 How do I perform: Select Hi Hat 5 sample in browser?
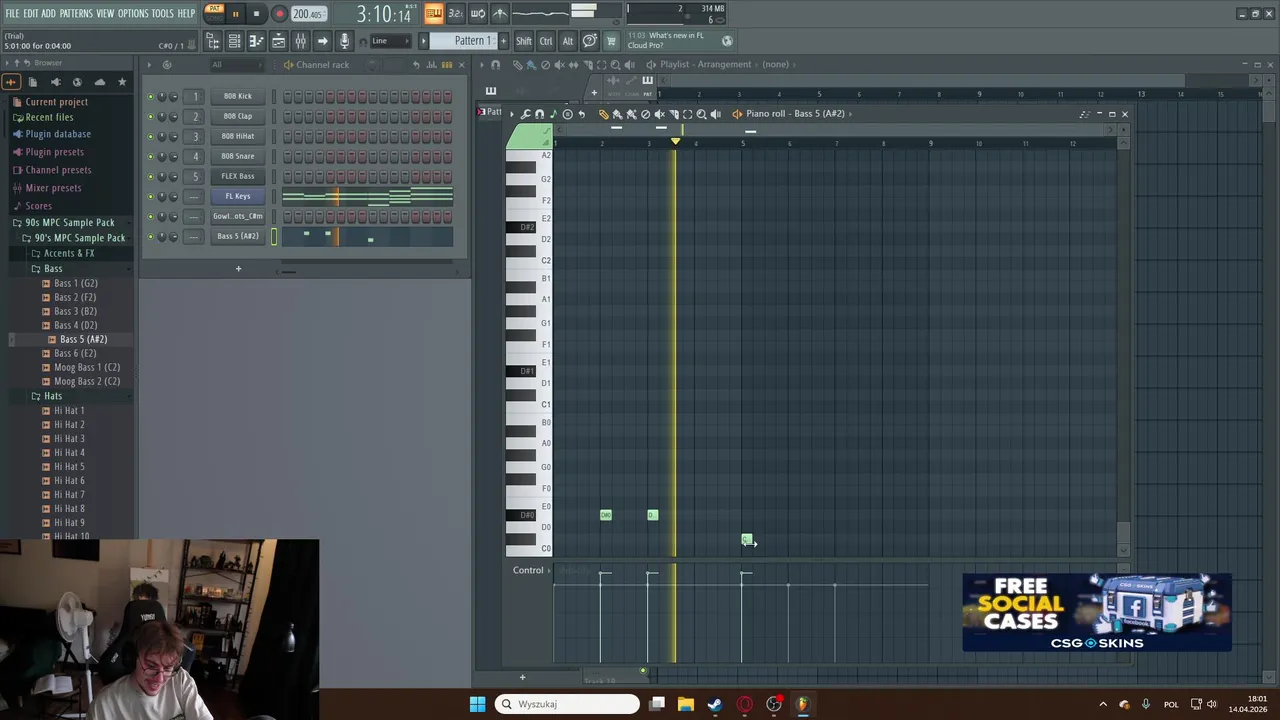click(x=69, y=467)
